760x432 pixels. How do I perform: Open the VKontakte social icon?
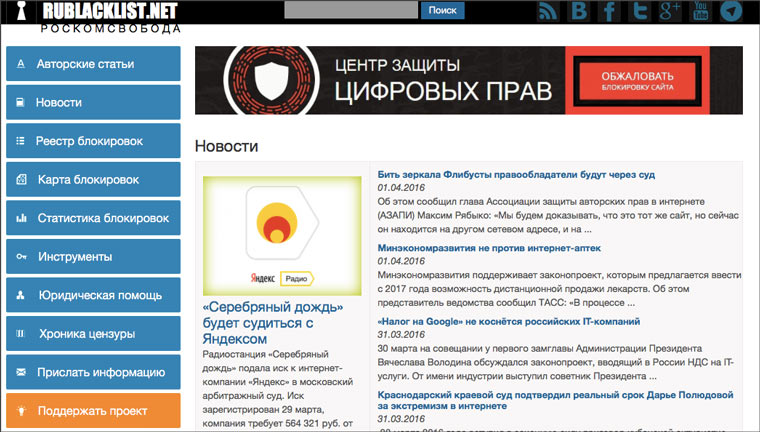point(579,11)
